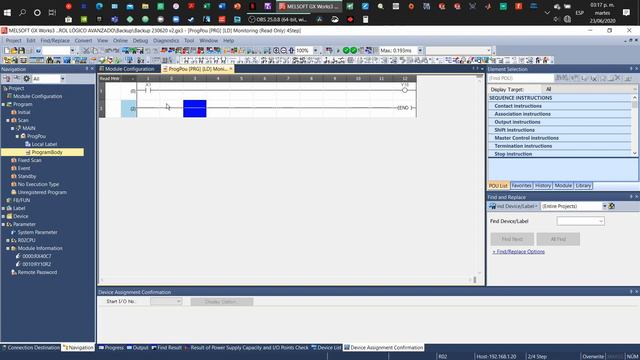
Task: Open the Windows notification center
Action: [x=627, y=13]
